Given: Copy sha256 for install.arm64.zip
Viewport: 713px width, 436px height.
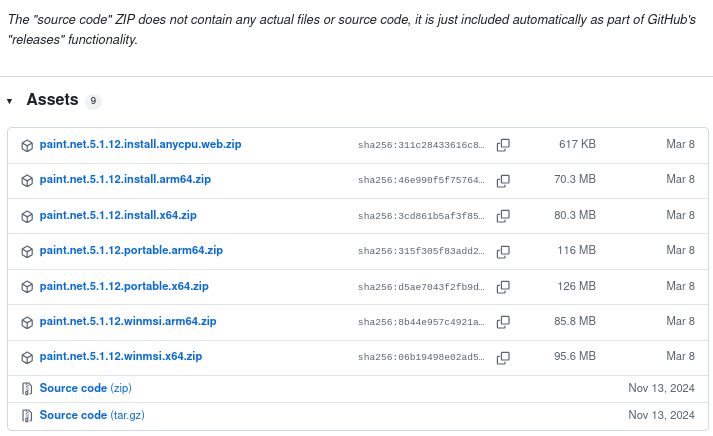Looking at the screenshot, I should coord(503,180).
